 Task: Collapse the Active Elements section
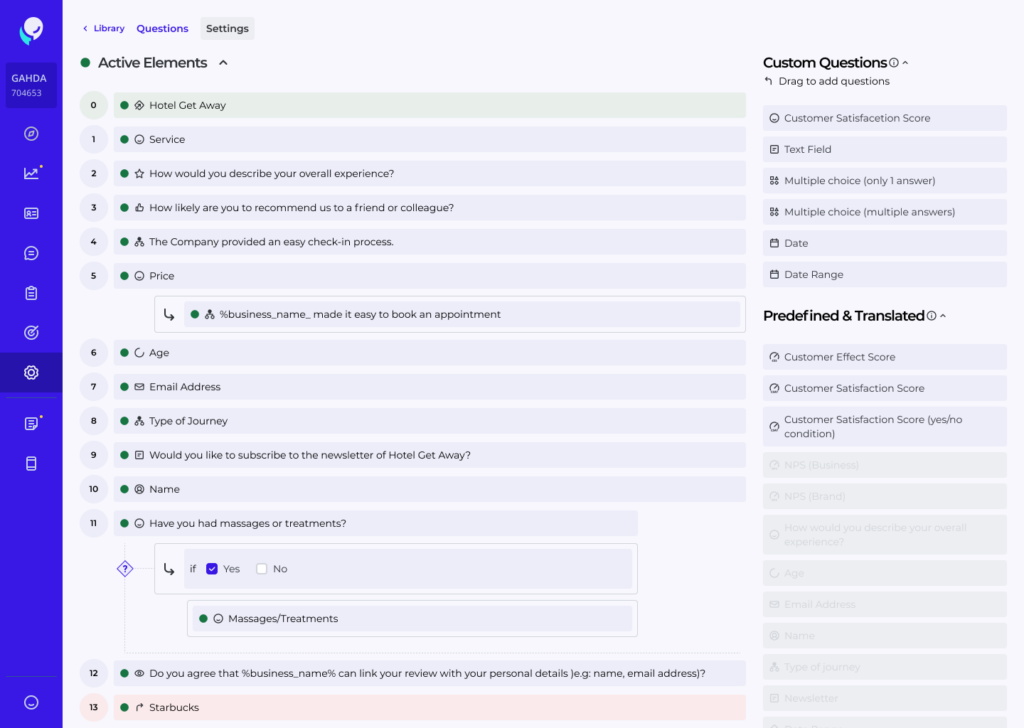(223, 63)
